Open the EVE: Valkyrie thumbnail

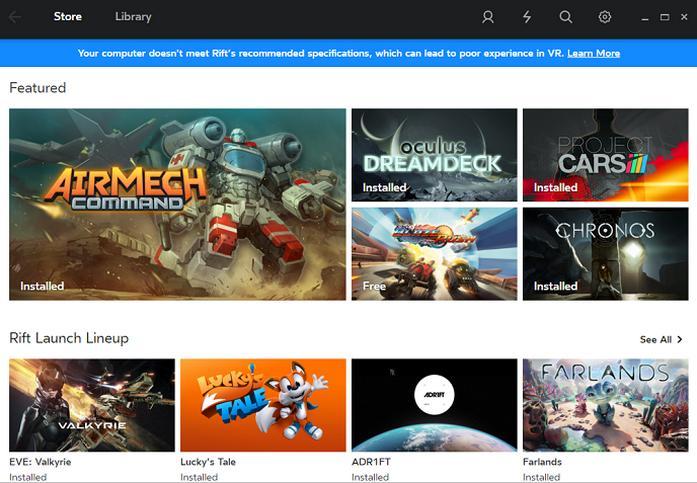[x=92, y=405]
